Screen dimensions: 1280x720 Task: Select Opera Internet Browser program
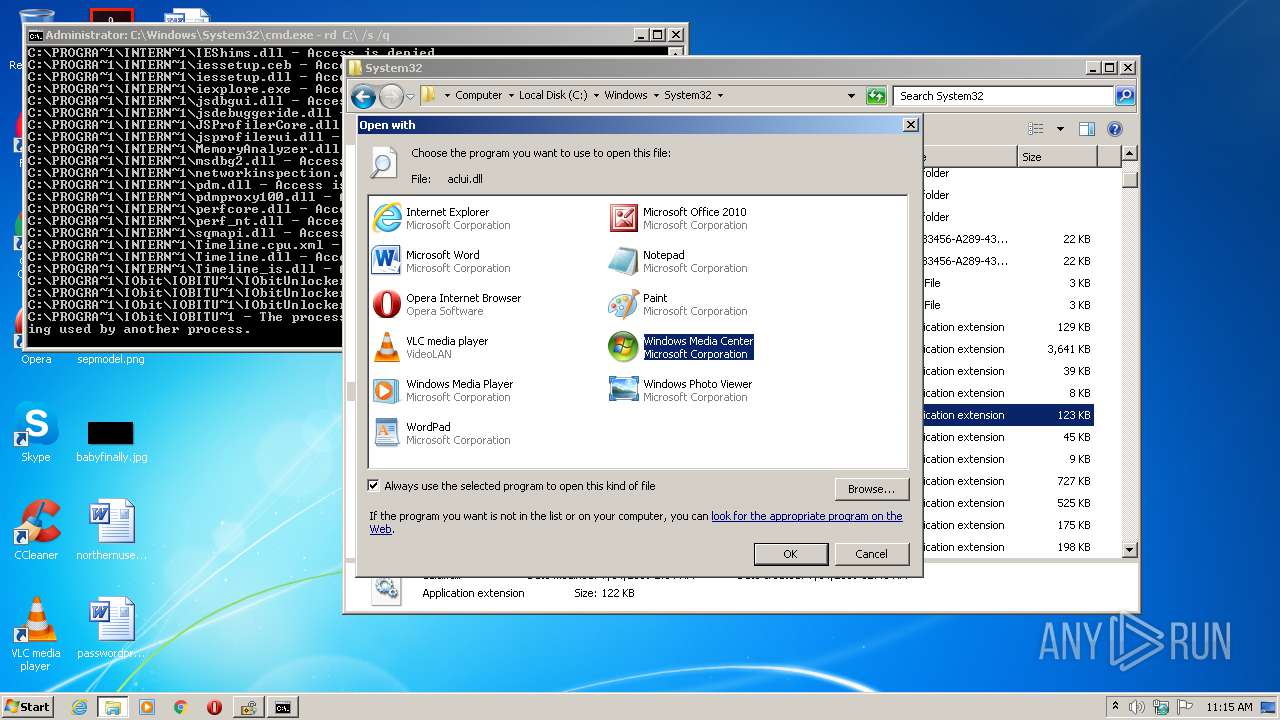pos(447,304)
